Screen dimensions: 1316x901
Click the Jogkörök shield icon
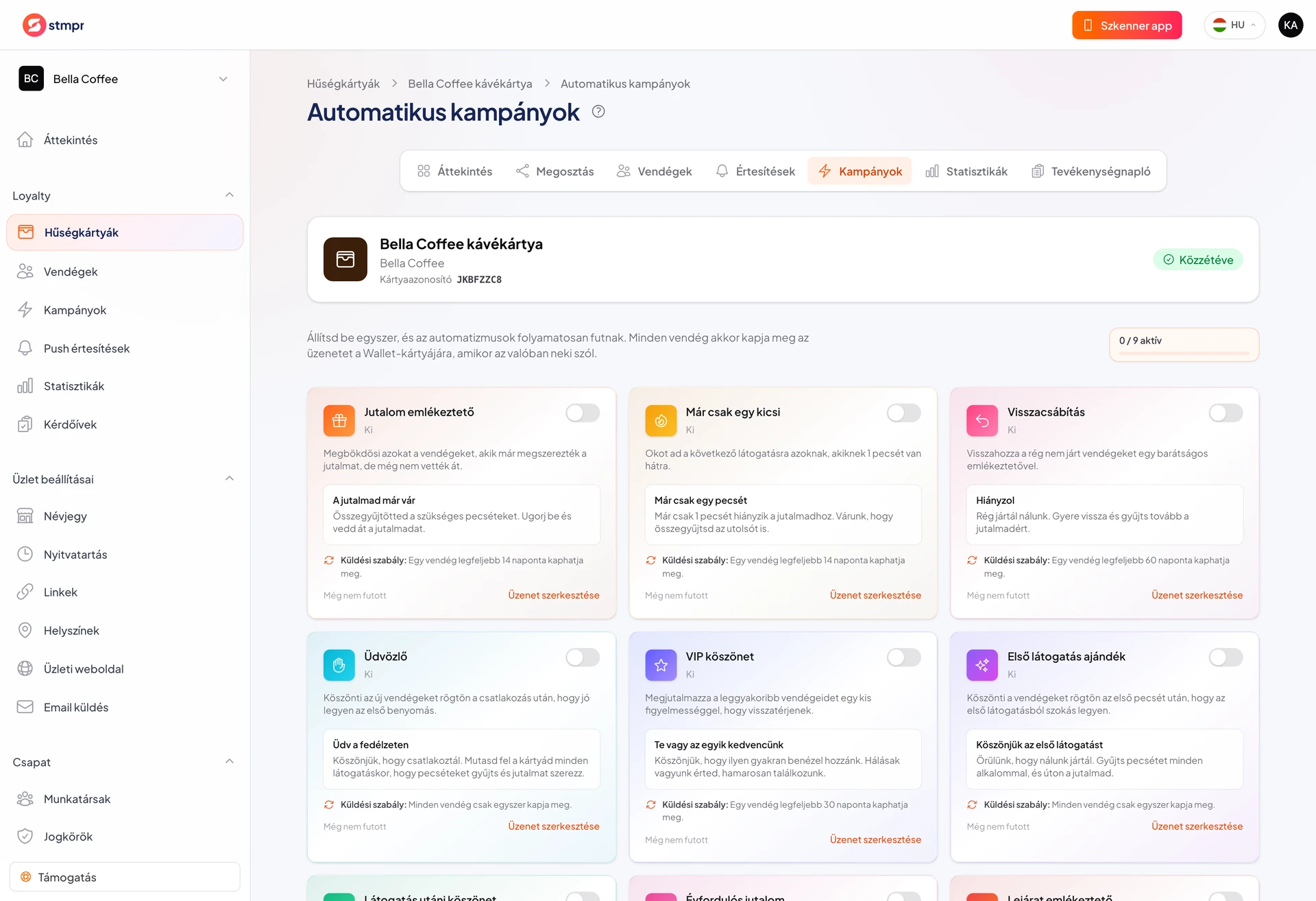tap(25, 837)
